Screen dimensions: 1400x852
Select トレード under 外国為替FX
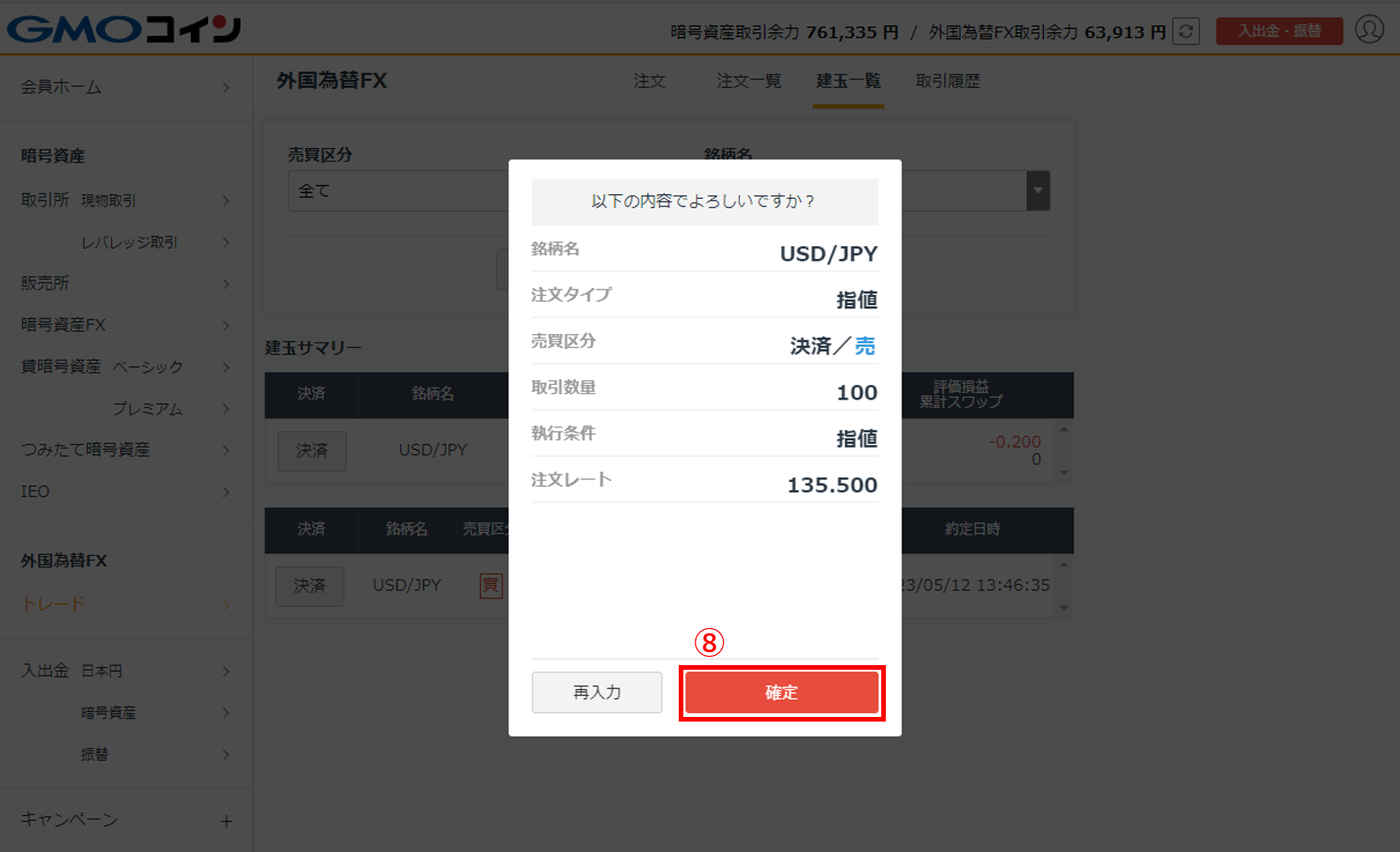tap(126, 604)
